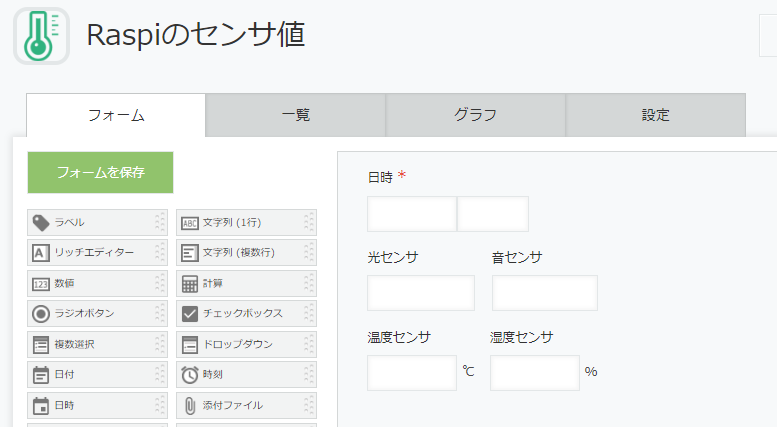Click the 複数選択 list icon
The height and width of the screenshot is (427, 777).
[x=41, y=345]
